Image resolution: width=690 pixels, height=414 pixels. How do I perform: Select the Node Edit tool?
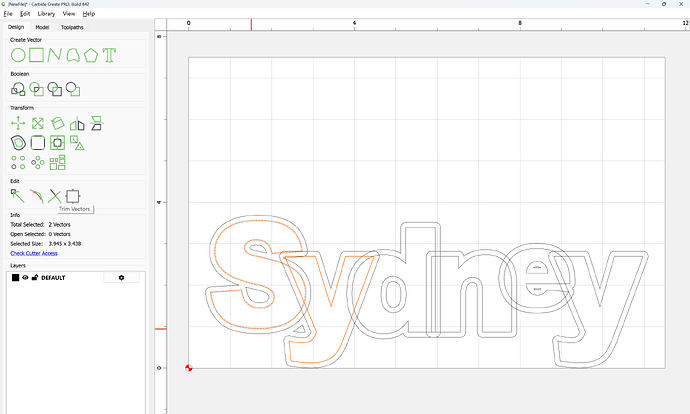pos(17,195)
